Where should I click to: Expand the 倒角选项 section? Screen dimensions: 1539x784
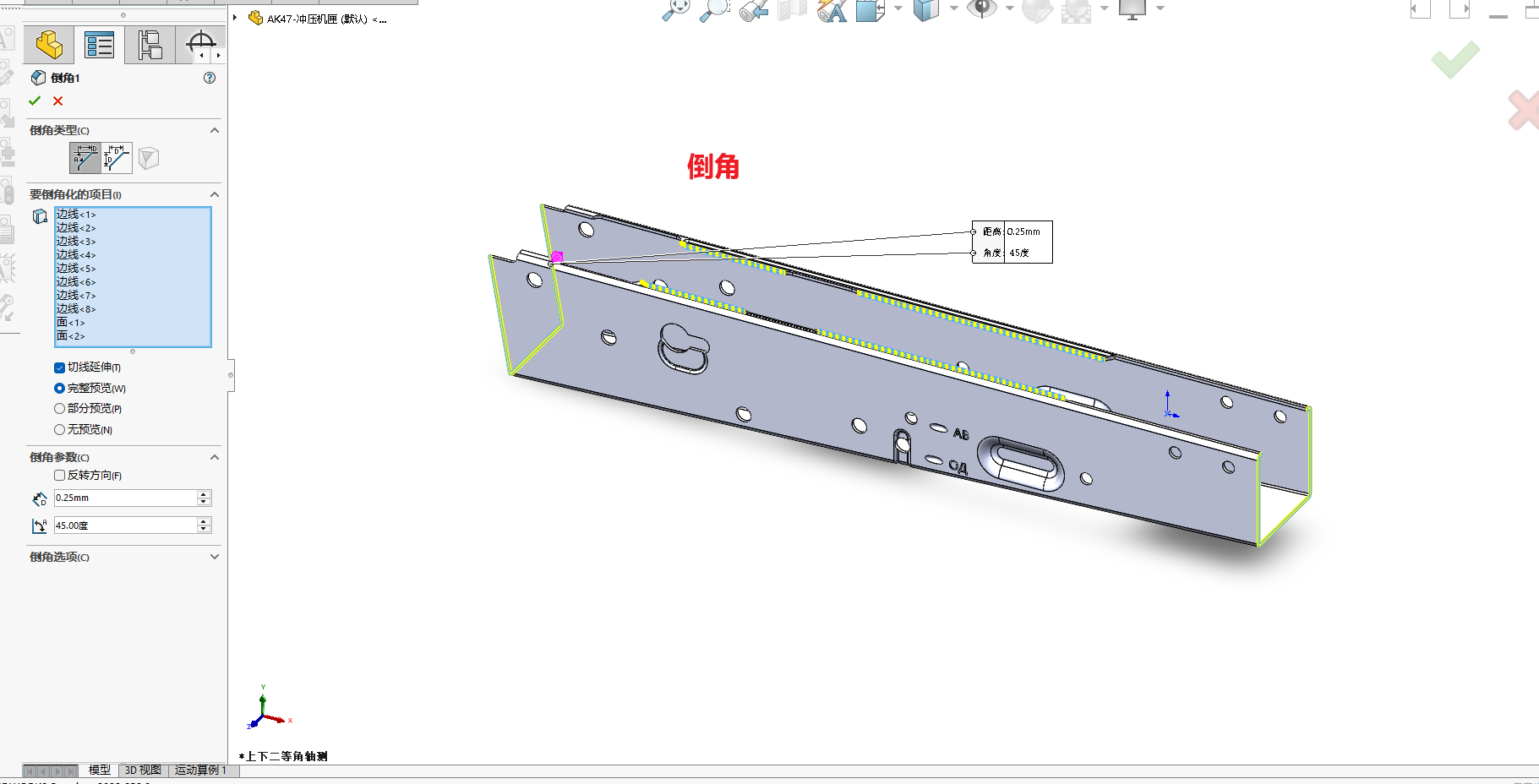pyautogui.click(x=215, y=557)
